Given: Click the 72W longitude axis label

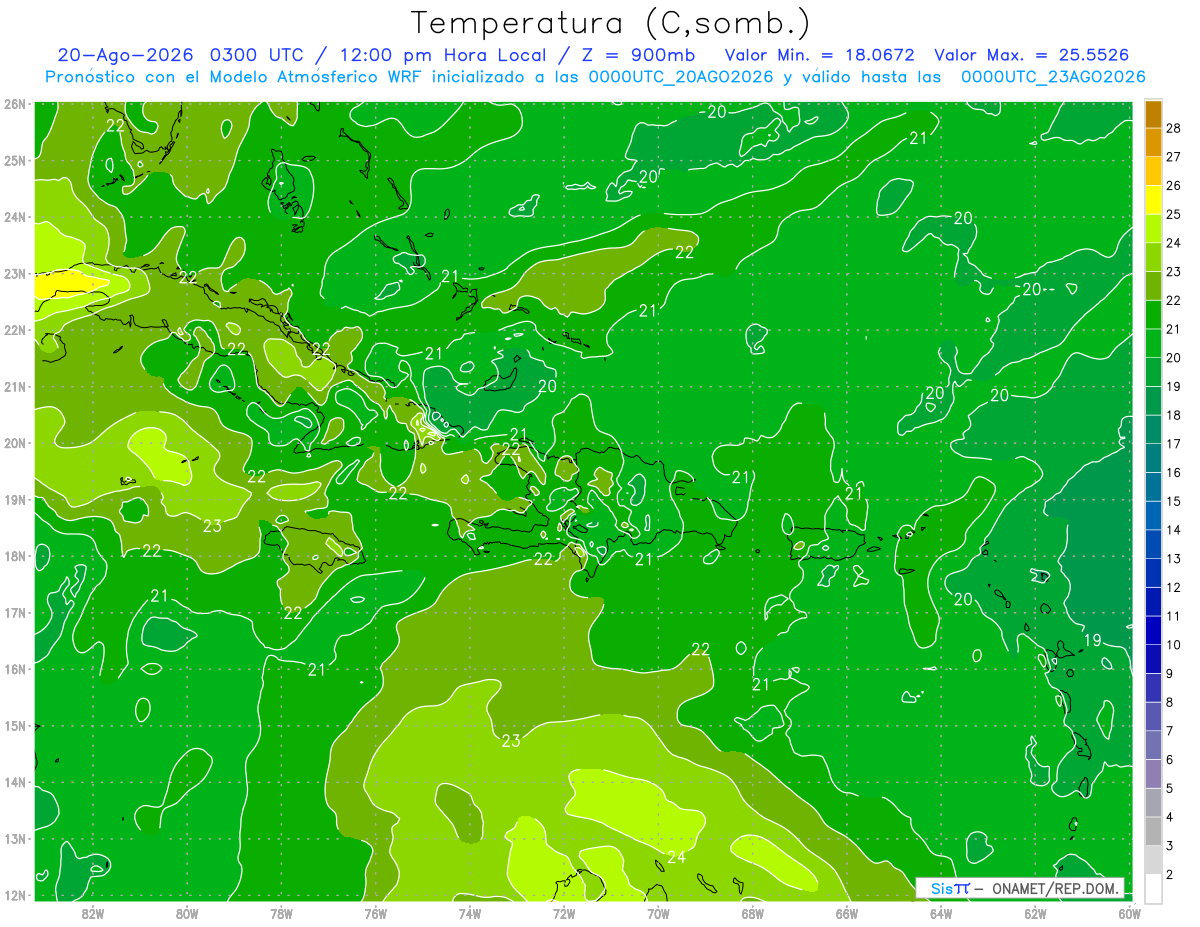Looking at the screenshot, I should coord(564,913).
